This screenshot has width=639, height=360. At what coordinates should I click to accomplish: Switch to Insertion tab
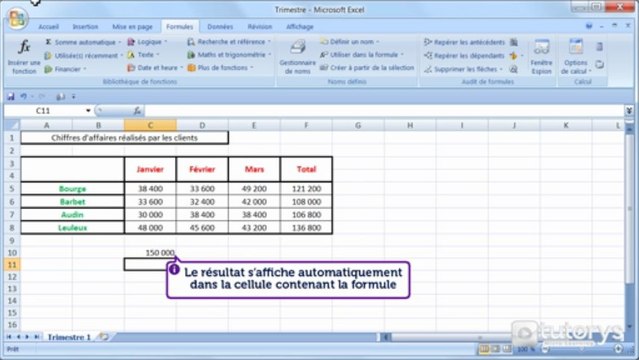(85, 27)
